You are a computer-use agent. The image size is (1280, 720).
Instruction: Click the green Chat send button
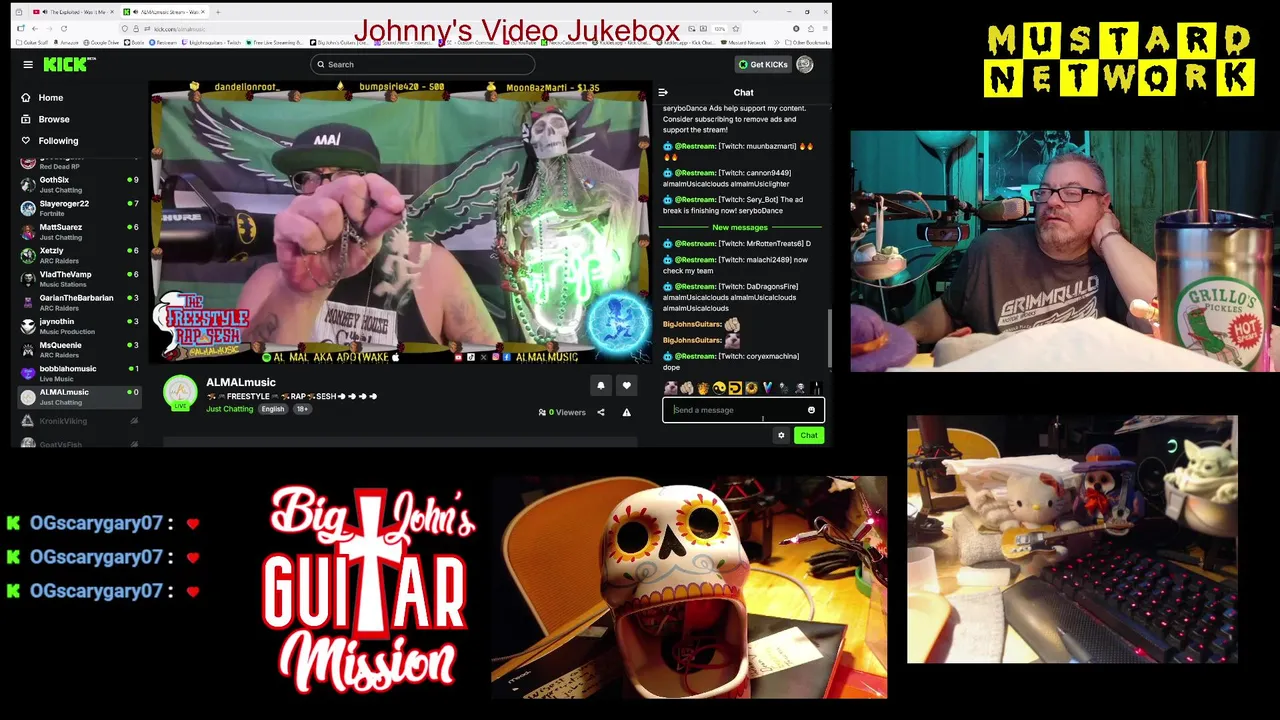point(809,435)
